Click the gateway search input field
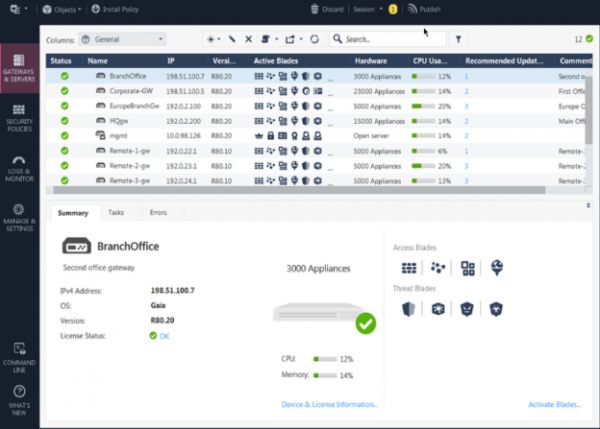Viewport: 600px width, 429px height. pos(392,39)
